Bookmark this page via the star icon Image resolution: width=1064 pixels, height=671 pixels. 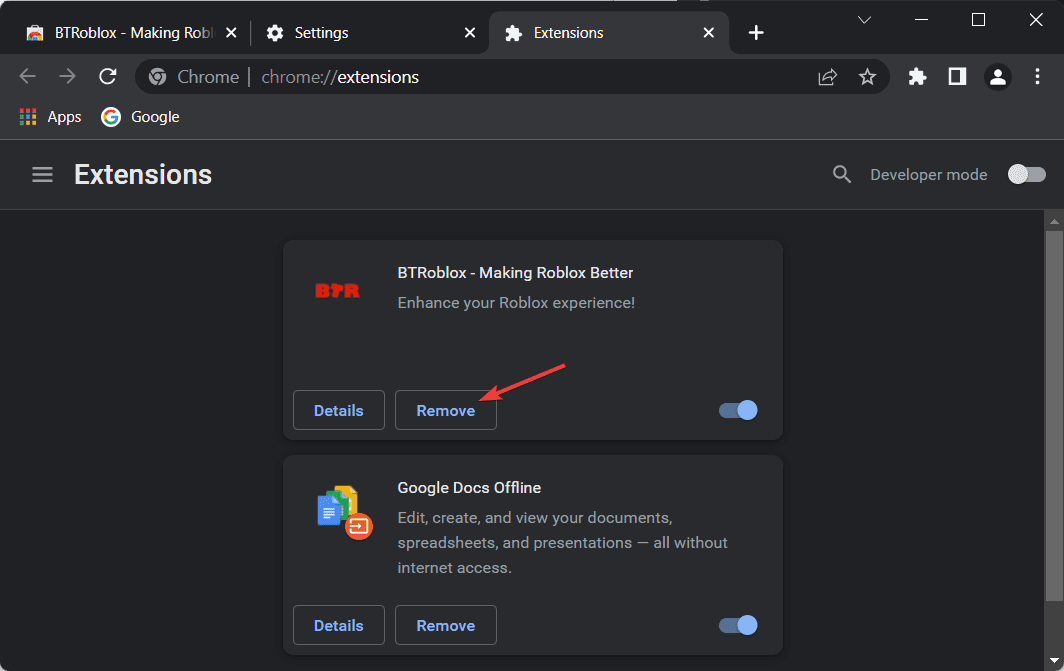pyautogui.click(x=867, y=76)
